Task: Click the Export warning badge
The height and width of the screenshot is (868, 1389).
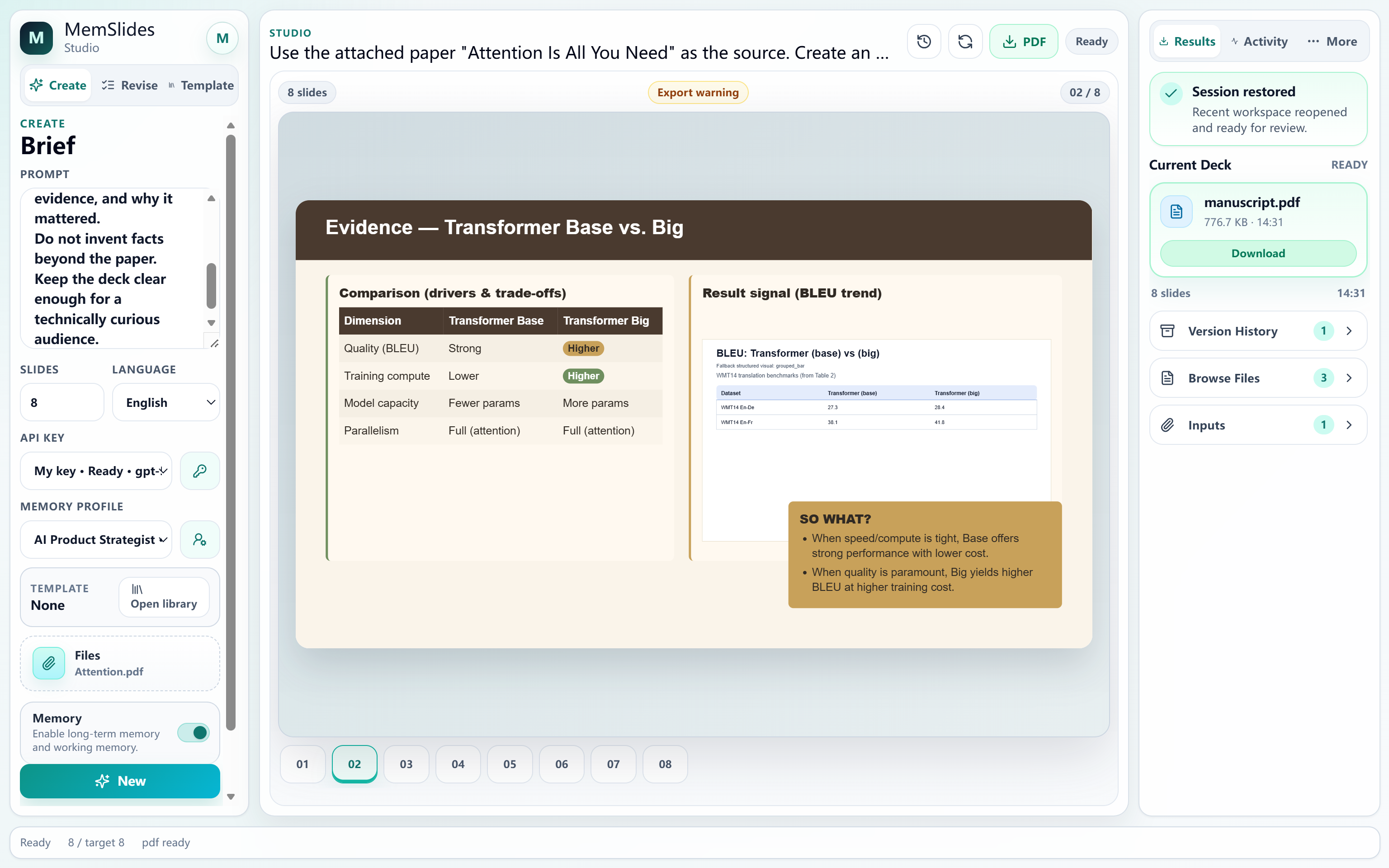Action: coord(698,92)
